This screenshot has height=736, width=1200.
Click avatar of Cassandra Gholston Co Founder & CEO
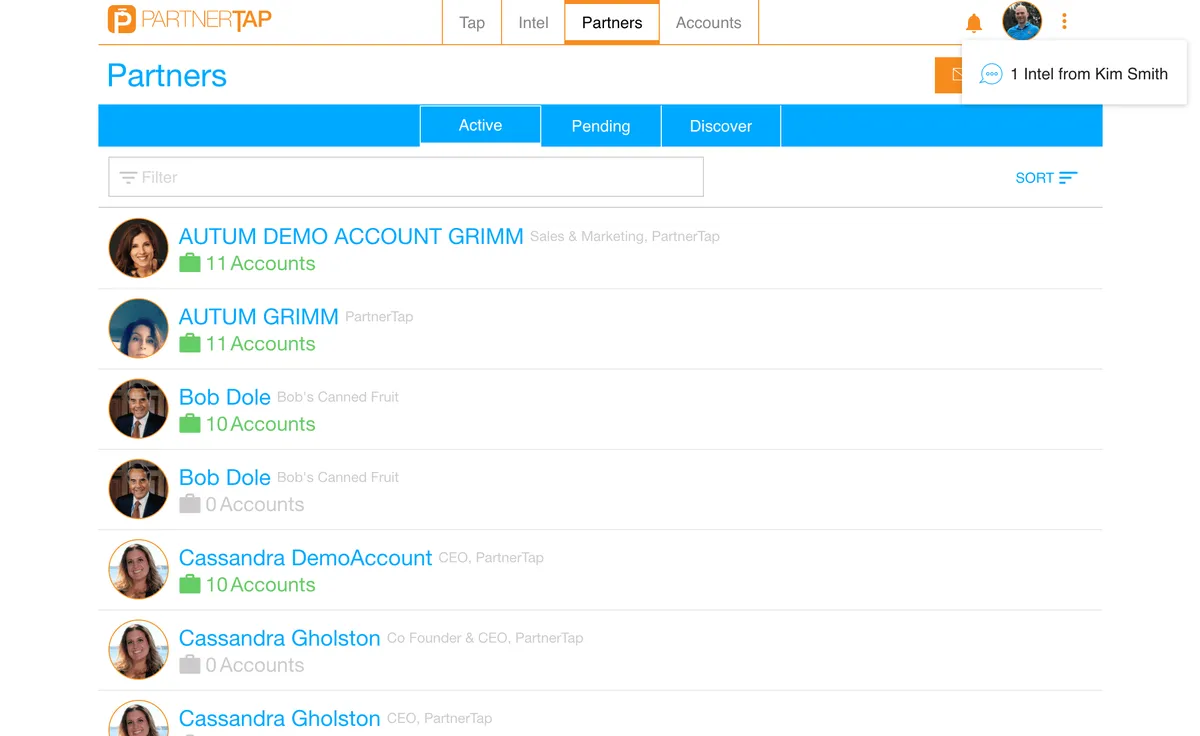click(138, 649)
